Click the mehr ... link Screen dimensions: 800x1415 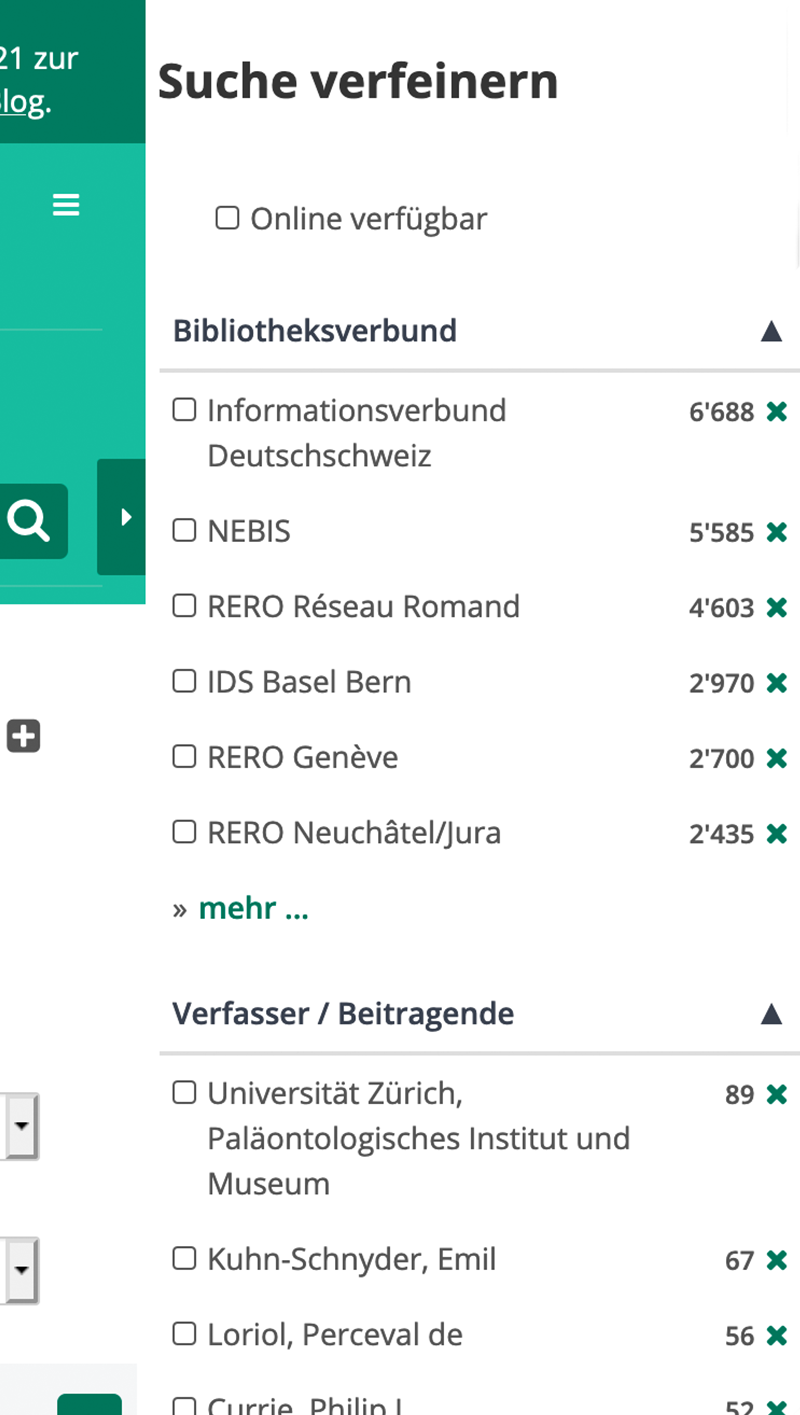pyautogui.click(x=253, y=908)
